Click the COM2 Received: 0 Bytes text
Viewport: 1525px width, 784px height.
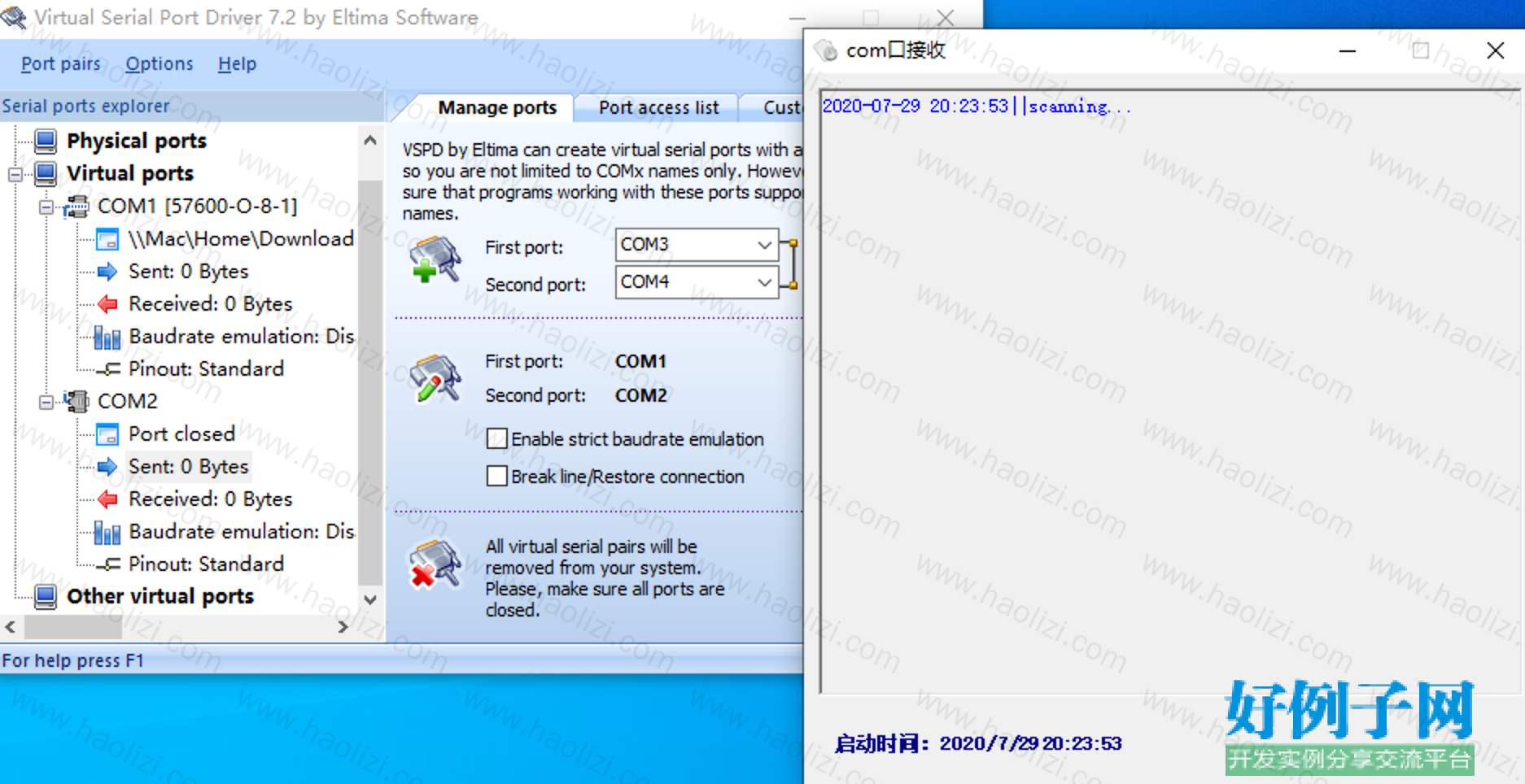(x=211, y=499)
